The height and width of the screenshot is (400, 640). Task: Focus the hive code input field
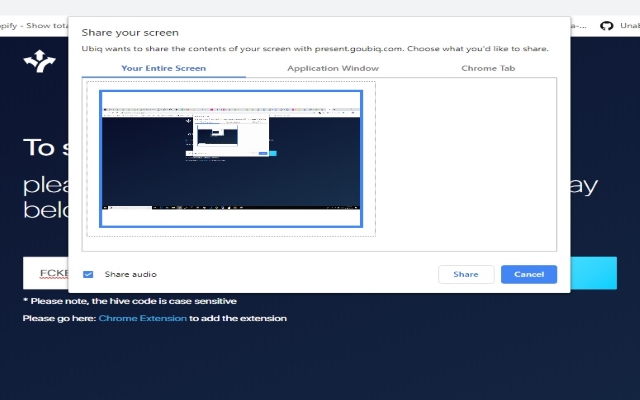pyautogui.click(x=46, y=273)
